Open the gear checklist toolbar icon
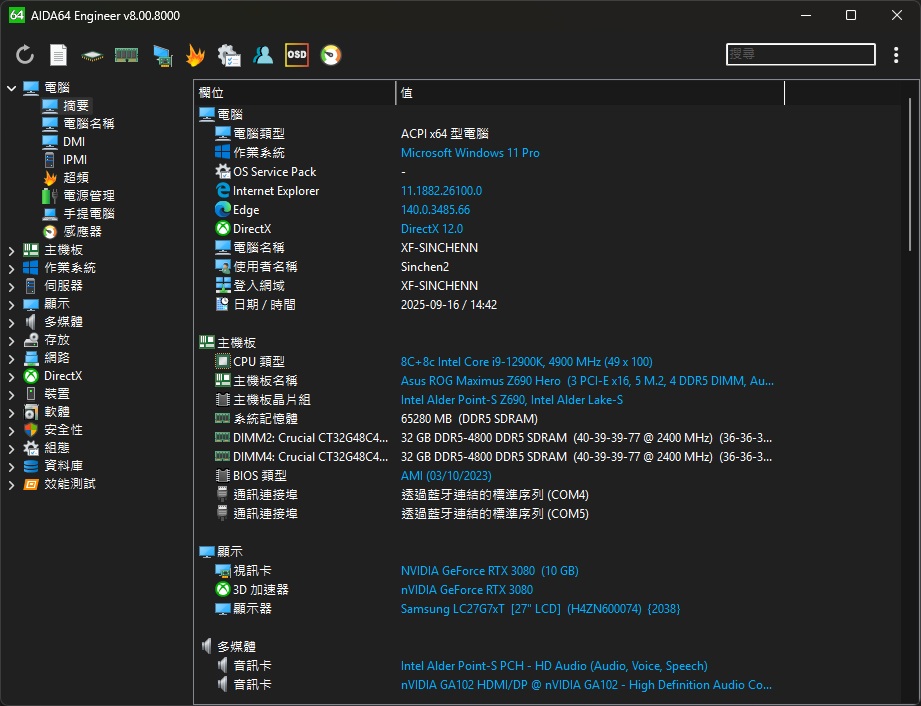This screenshot has height=706, width=921. pos(229,55)
